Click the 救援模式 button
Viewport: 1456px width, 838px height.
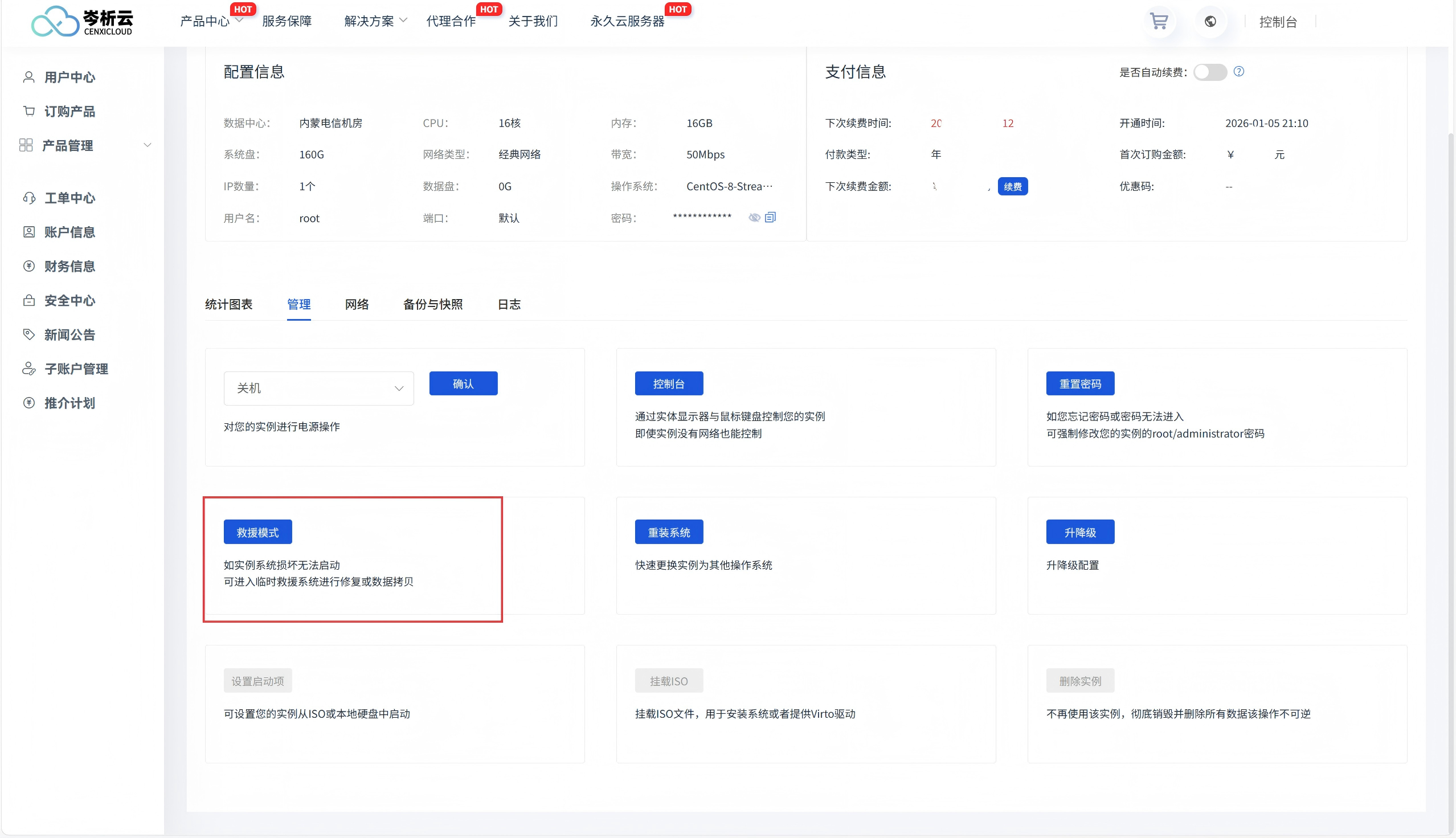[x=257, y=533]
